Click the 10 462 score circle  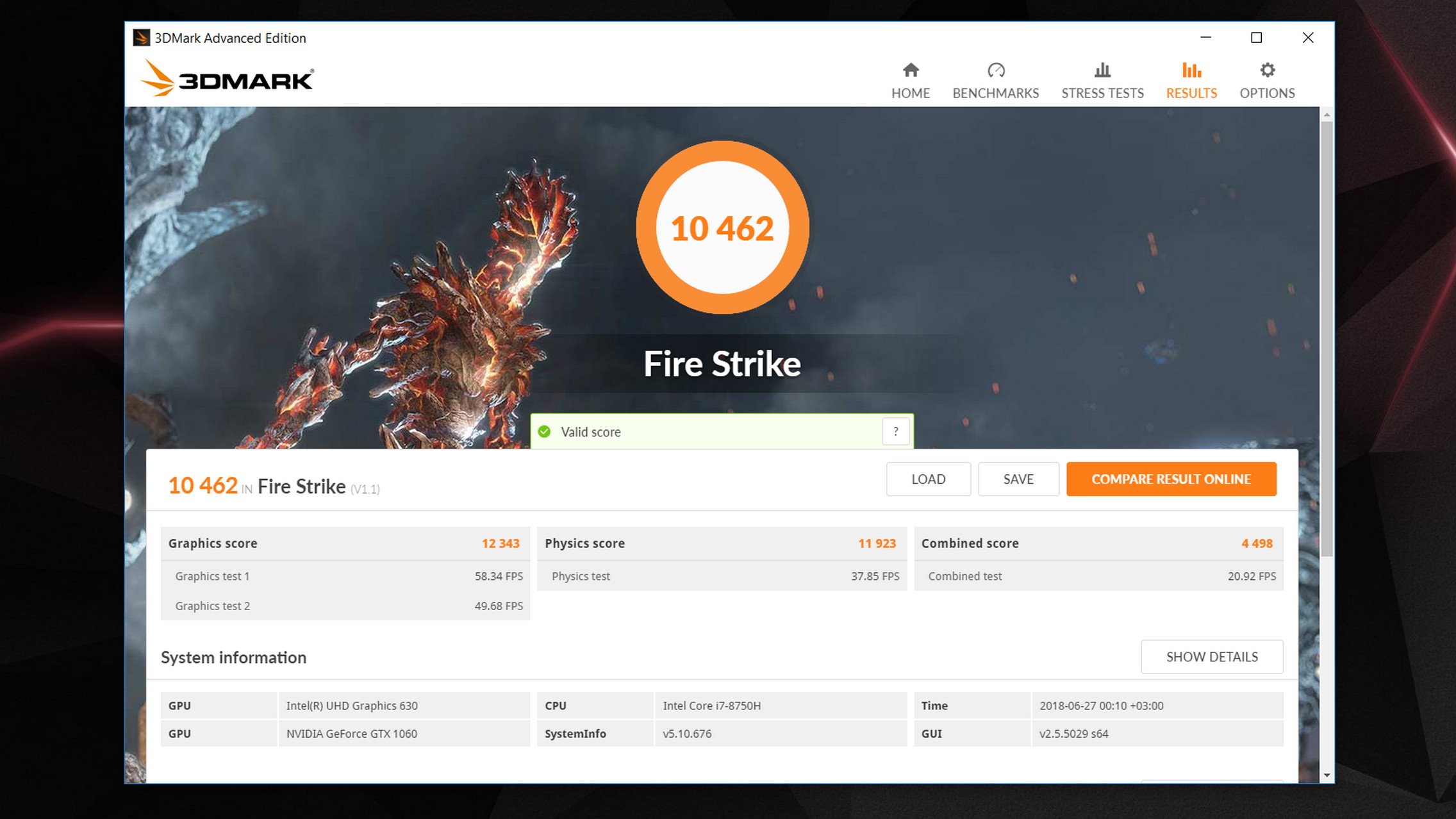[722, 228]
